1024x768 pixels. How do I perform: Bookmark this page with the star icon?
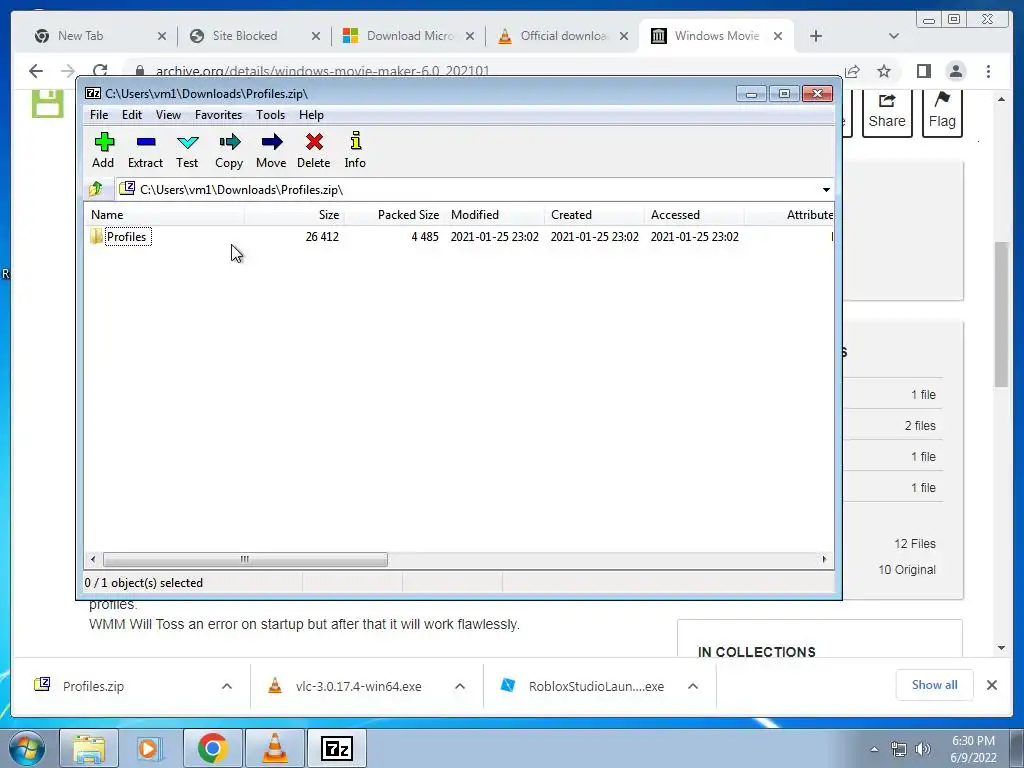point(884,71)
